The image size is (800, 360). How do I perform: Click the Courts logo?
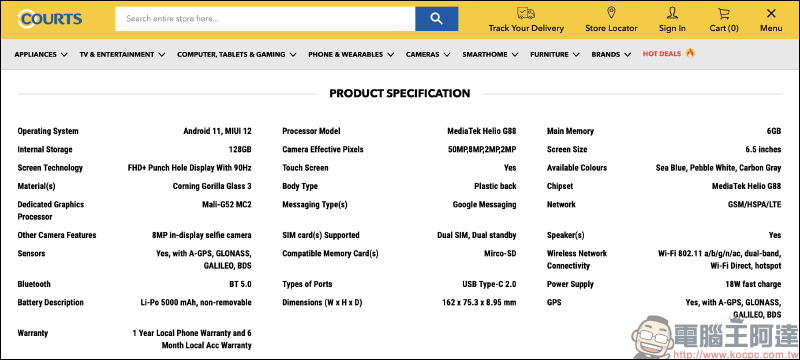click(x=49, y=19)
